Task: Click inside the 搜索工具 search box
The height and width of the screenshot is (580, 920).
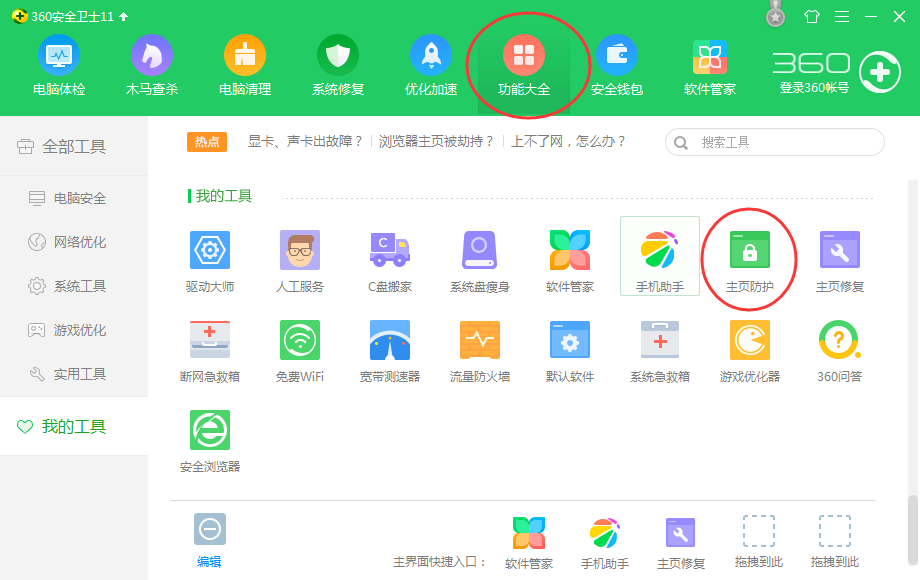Action: click(780, 142)
